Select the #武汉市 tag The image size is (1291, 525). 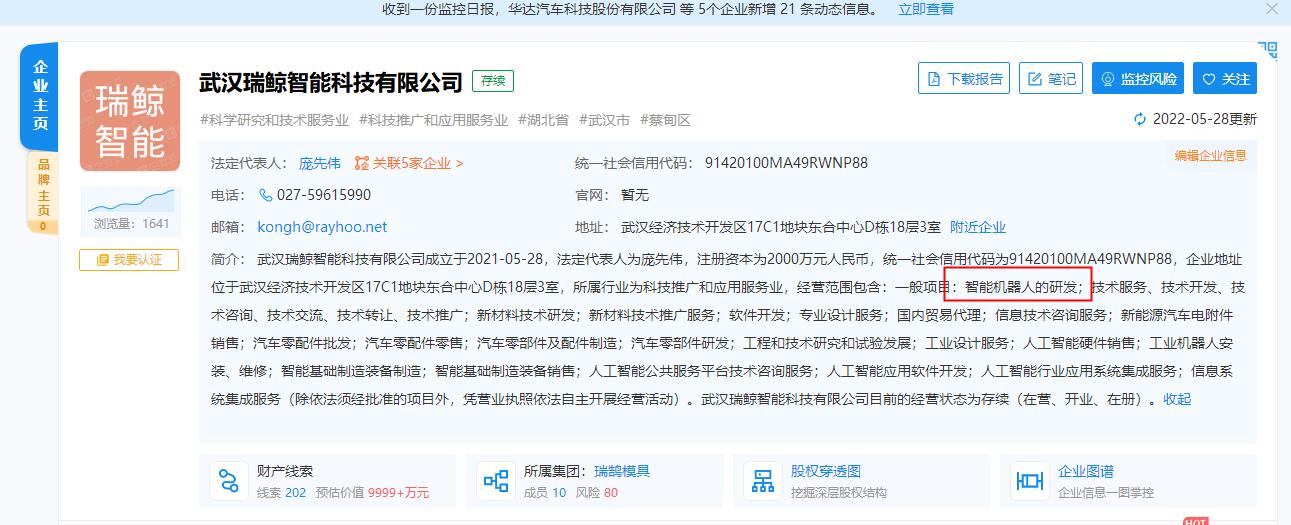[604, 120]
